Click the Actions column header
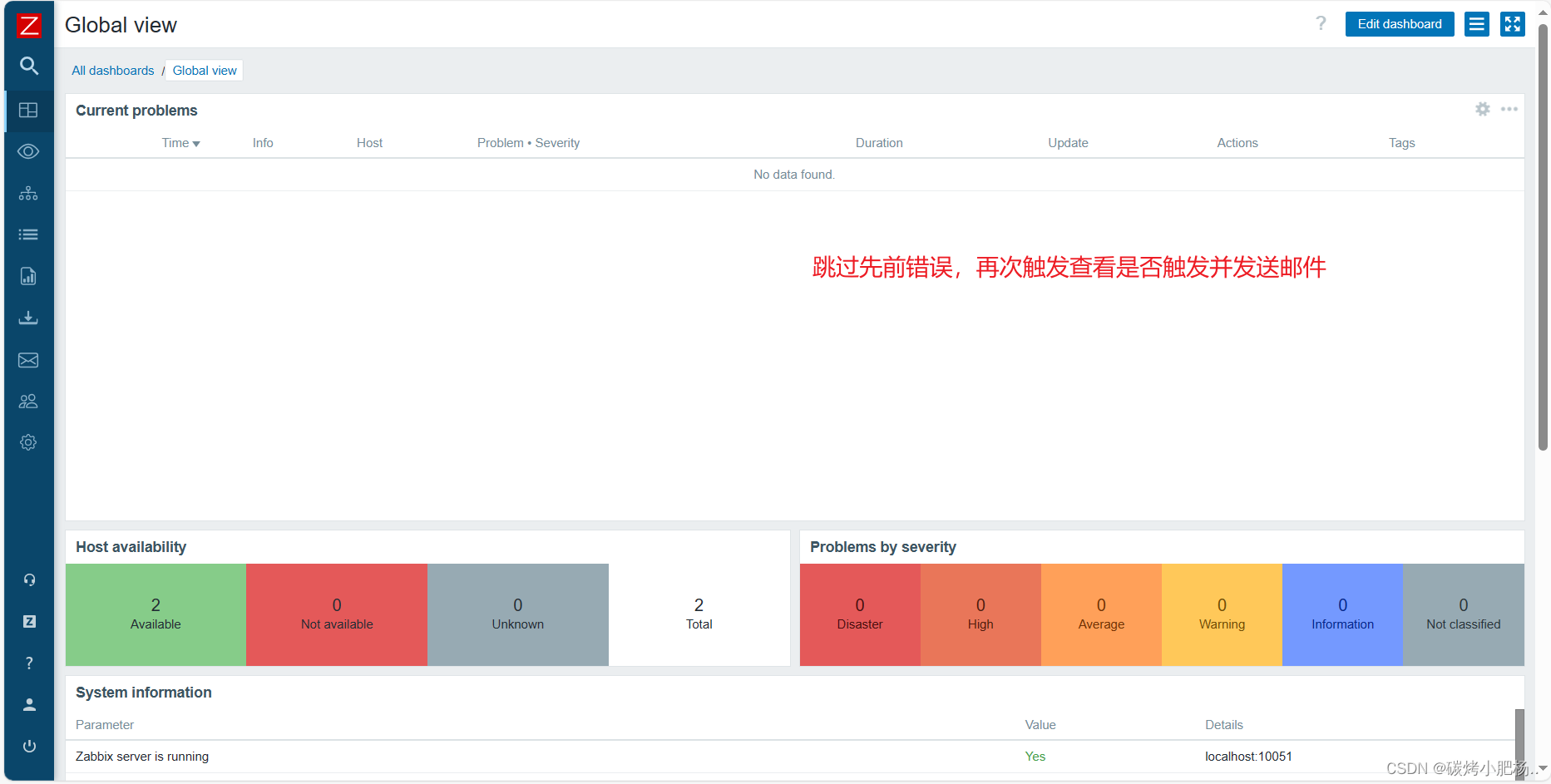 pyautogui.click(x=1237, y=143)
